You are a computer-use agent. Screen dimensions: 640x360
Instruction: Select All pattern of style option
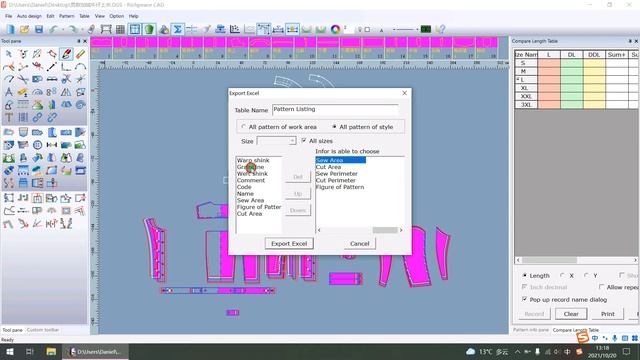[x=362, y=127]
